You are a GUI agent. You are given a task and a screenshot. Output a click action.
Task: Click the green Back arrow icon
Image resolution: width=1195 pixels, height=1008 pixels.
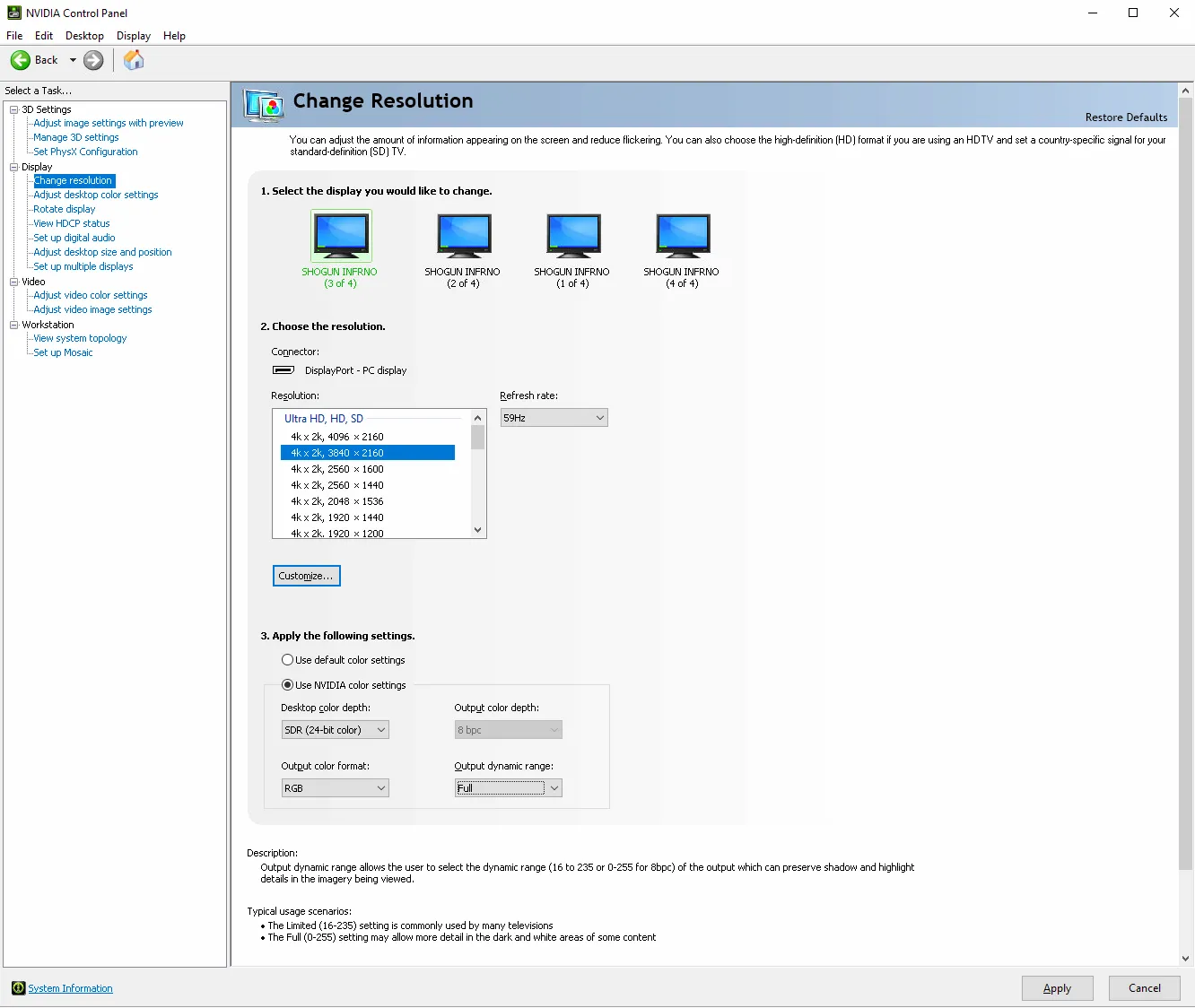point(21,60)
